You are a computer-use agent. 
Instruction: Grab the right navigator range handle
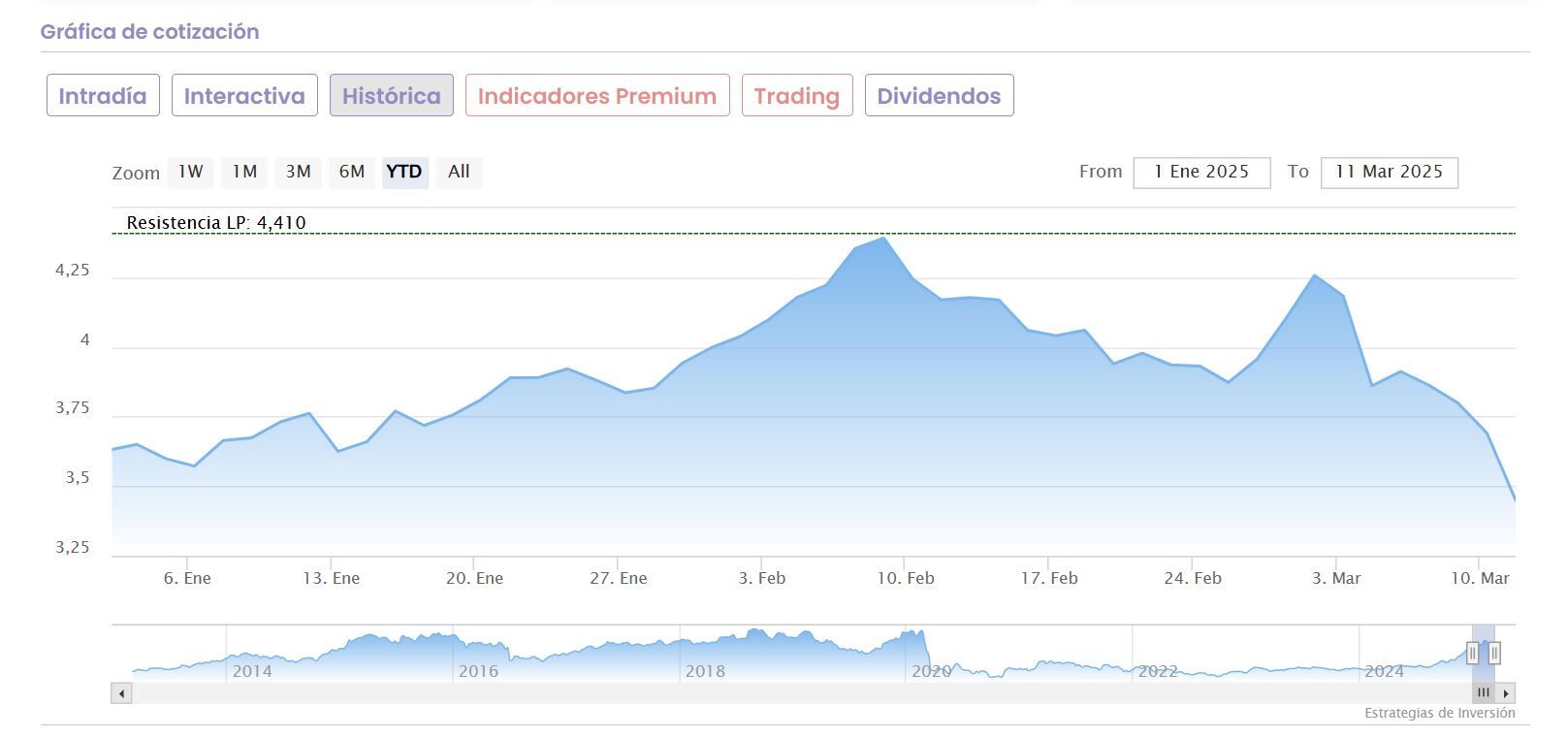pyautogui.click(x=1494, y=653)
